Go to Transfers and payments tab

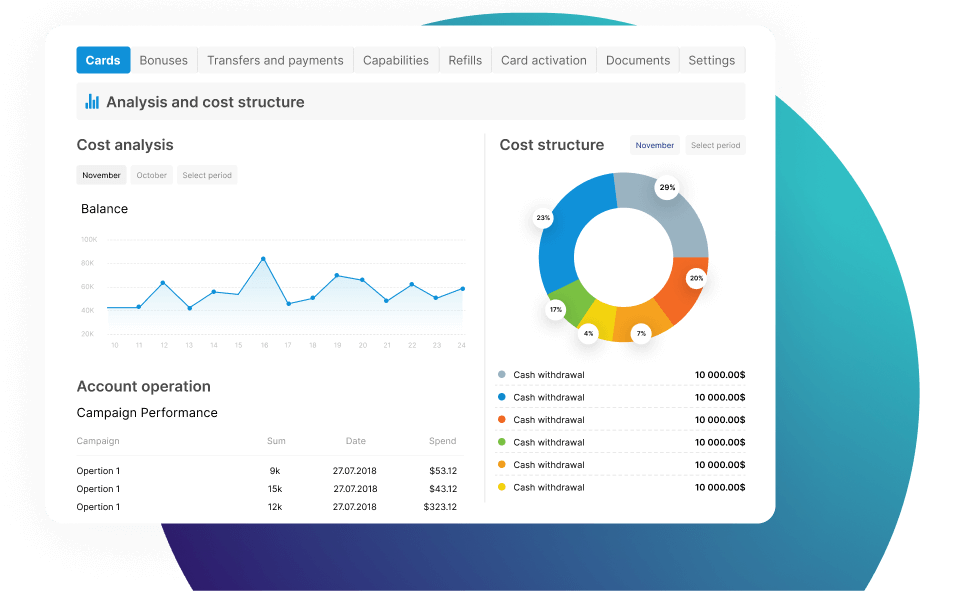click(x=275, y=60)
